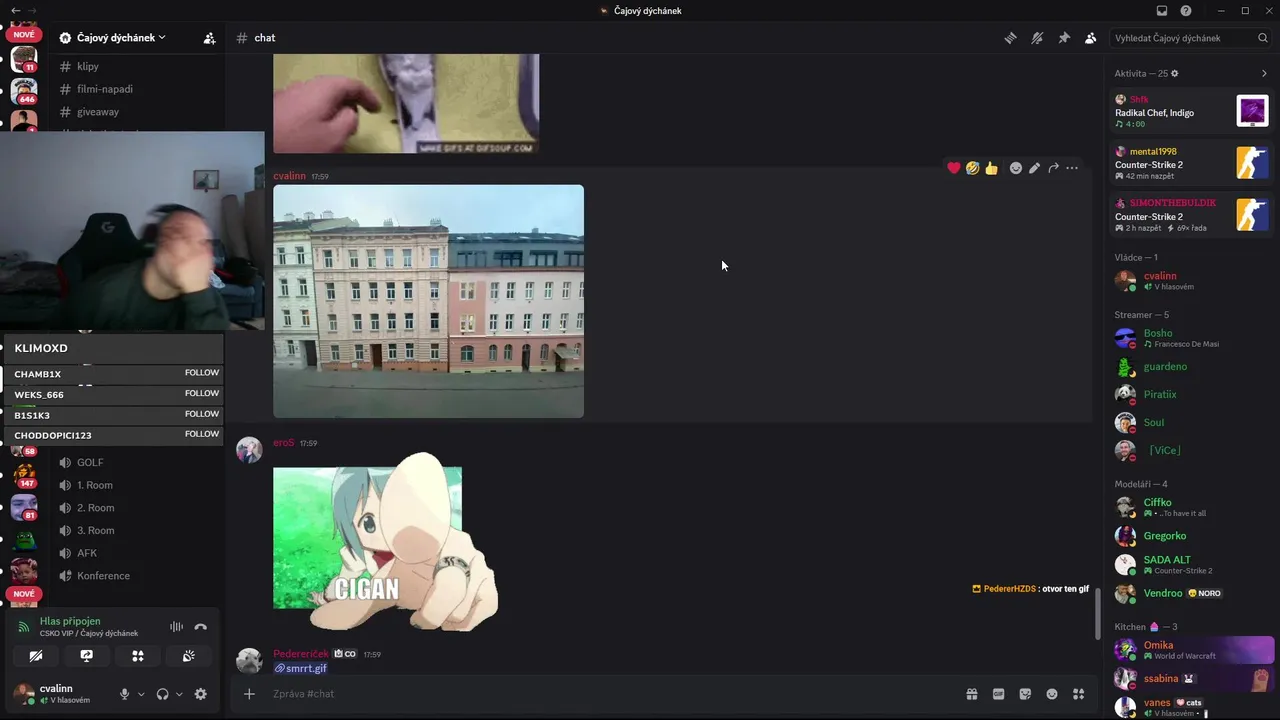This screenshot has height=720, width=1280.
Task: Open more message options (three dots)
Action: (1072, 168)
